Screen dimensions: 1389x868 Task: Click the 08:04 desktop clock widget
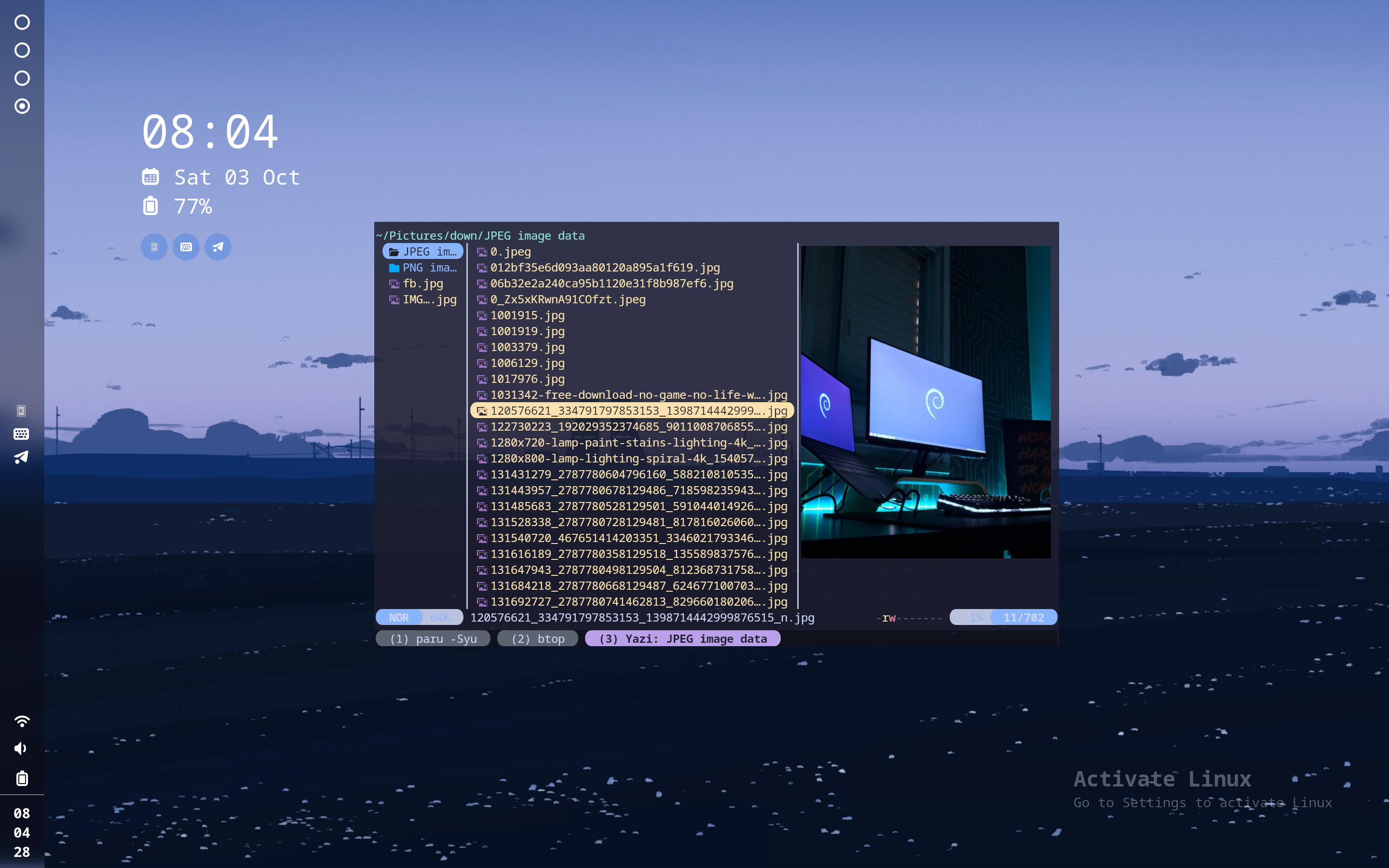[211, 133]
